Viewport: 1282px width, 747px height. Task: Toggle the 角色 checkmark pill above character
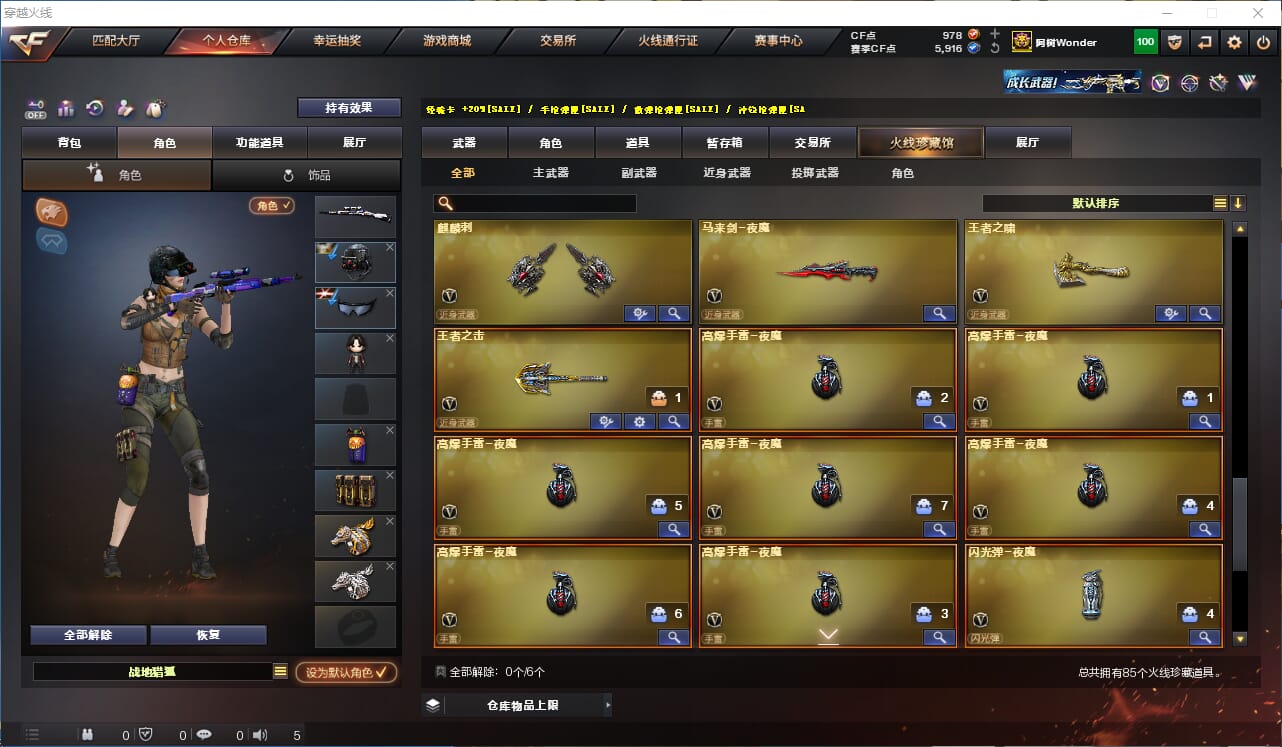[272, 205]
